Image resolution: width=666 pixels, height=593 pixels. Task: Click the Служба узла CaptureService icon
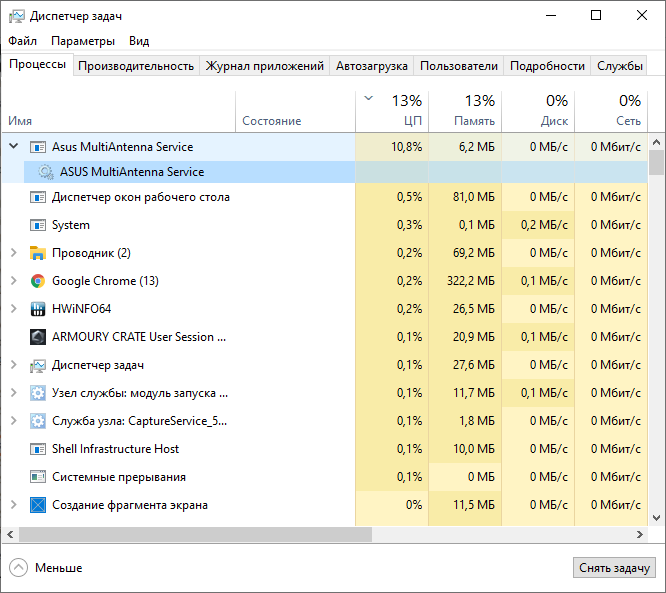point(38,421)
